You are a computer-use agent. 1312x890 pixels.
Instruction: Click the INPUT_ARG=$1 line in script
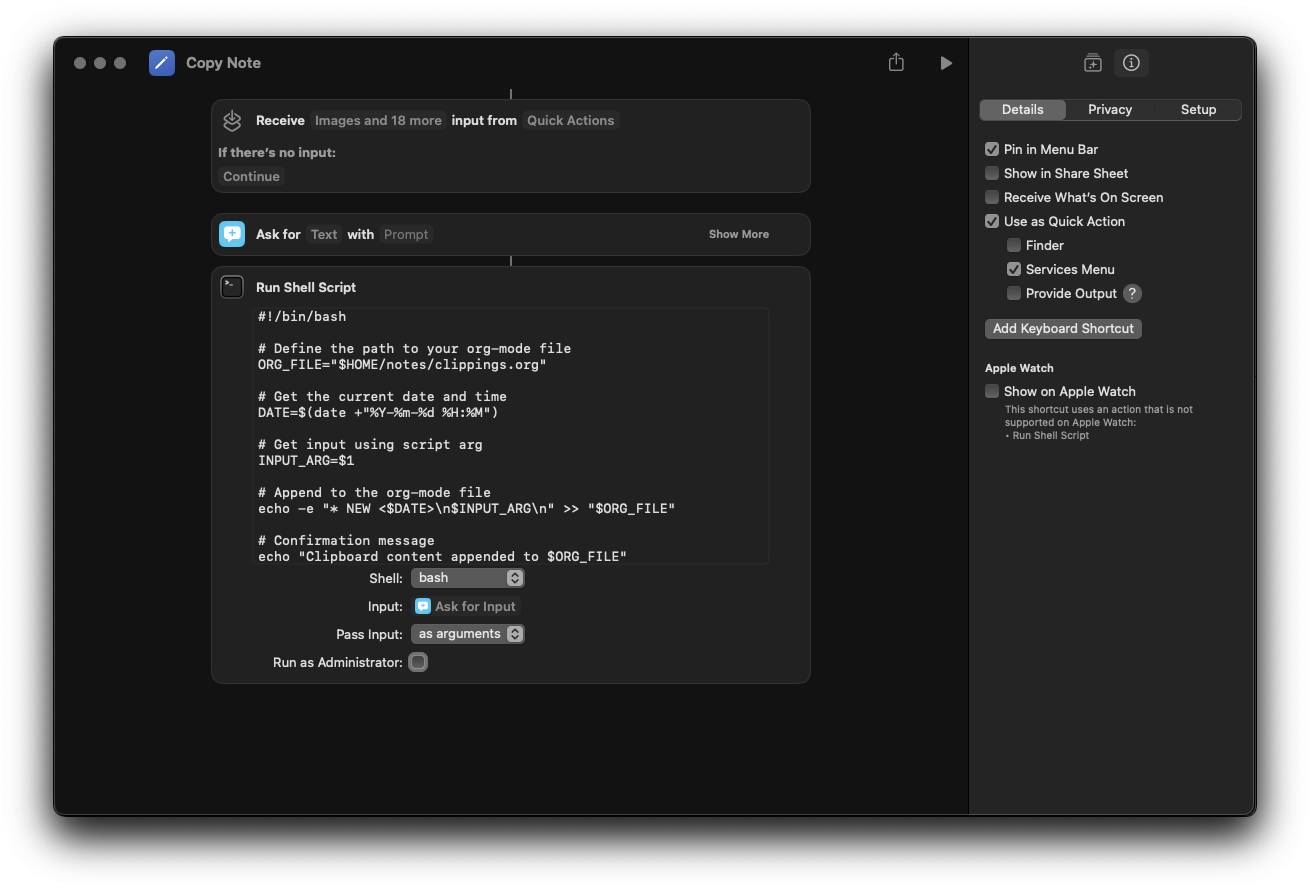[x=306, y=461]
